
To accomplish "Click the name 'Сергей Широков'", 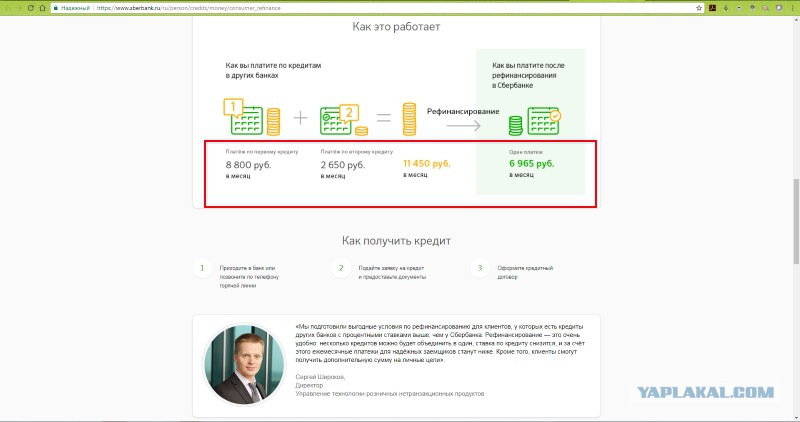I will pos(320,377).
